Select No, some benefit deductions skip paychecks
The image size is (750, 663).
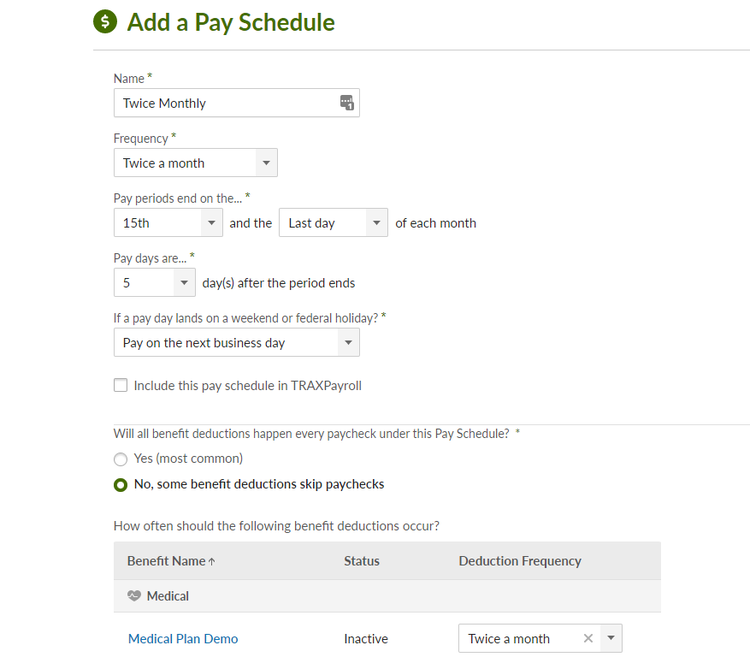tap(121, 485)
